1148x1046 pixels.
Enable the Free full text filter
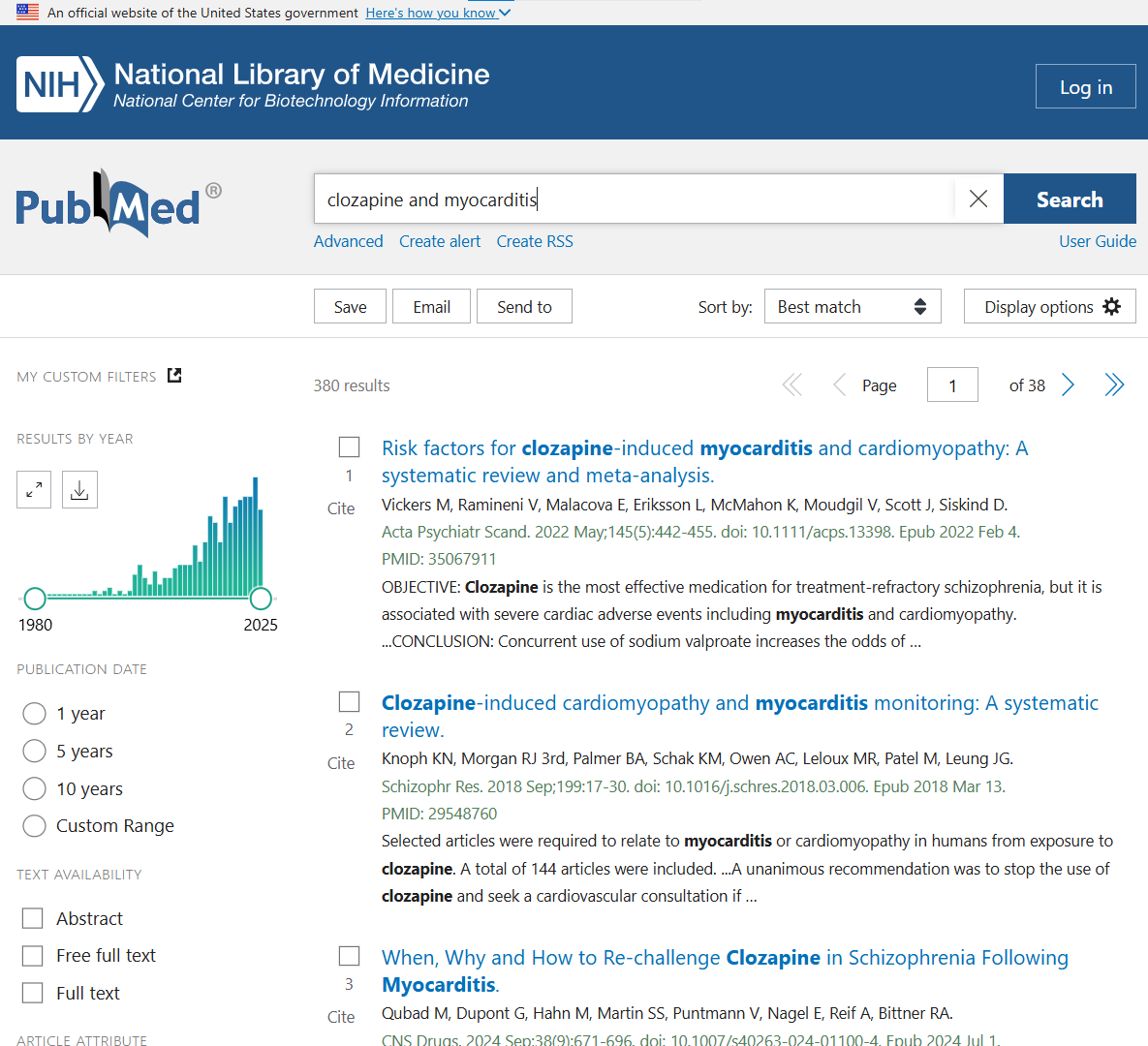(x=32, y=955)
